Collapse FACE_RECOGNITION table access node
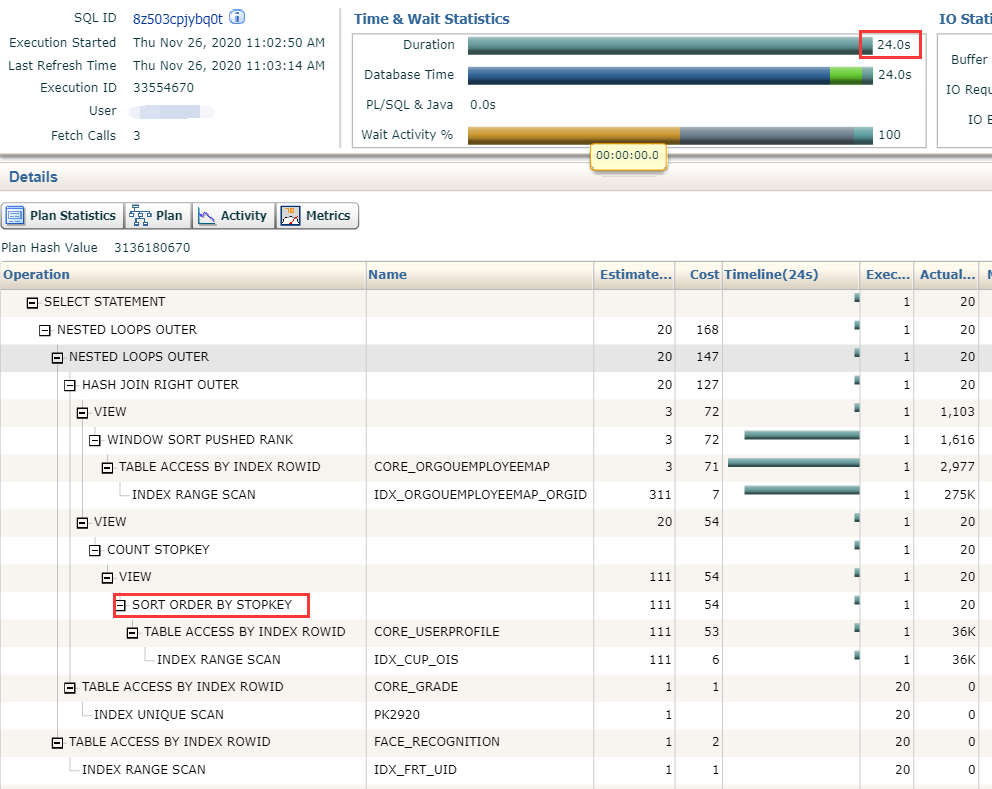The image size is (992, 789). [57, 742]
